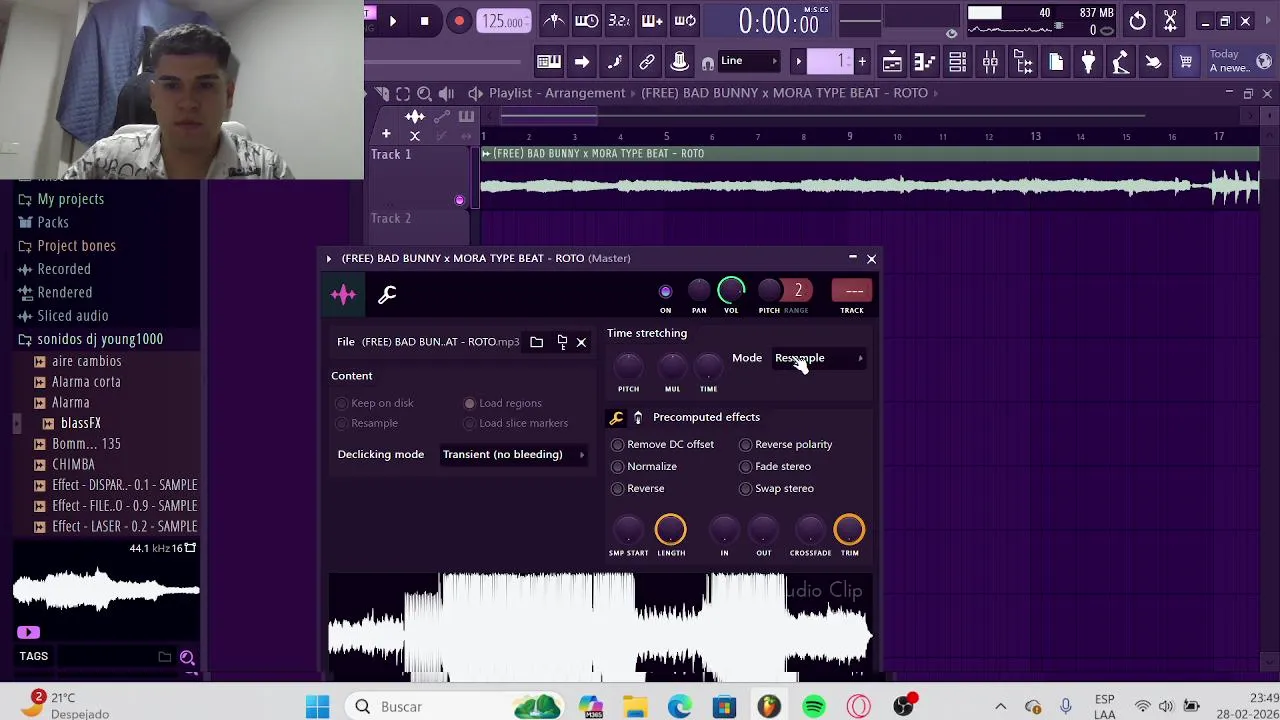Open the TRACK mixer routing selector
Viewport: 1280px width, 720px height.
pyautogui.click(x=853, y=291)
